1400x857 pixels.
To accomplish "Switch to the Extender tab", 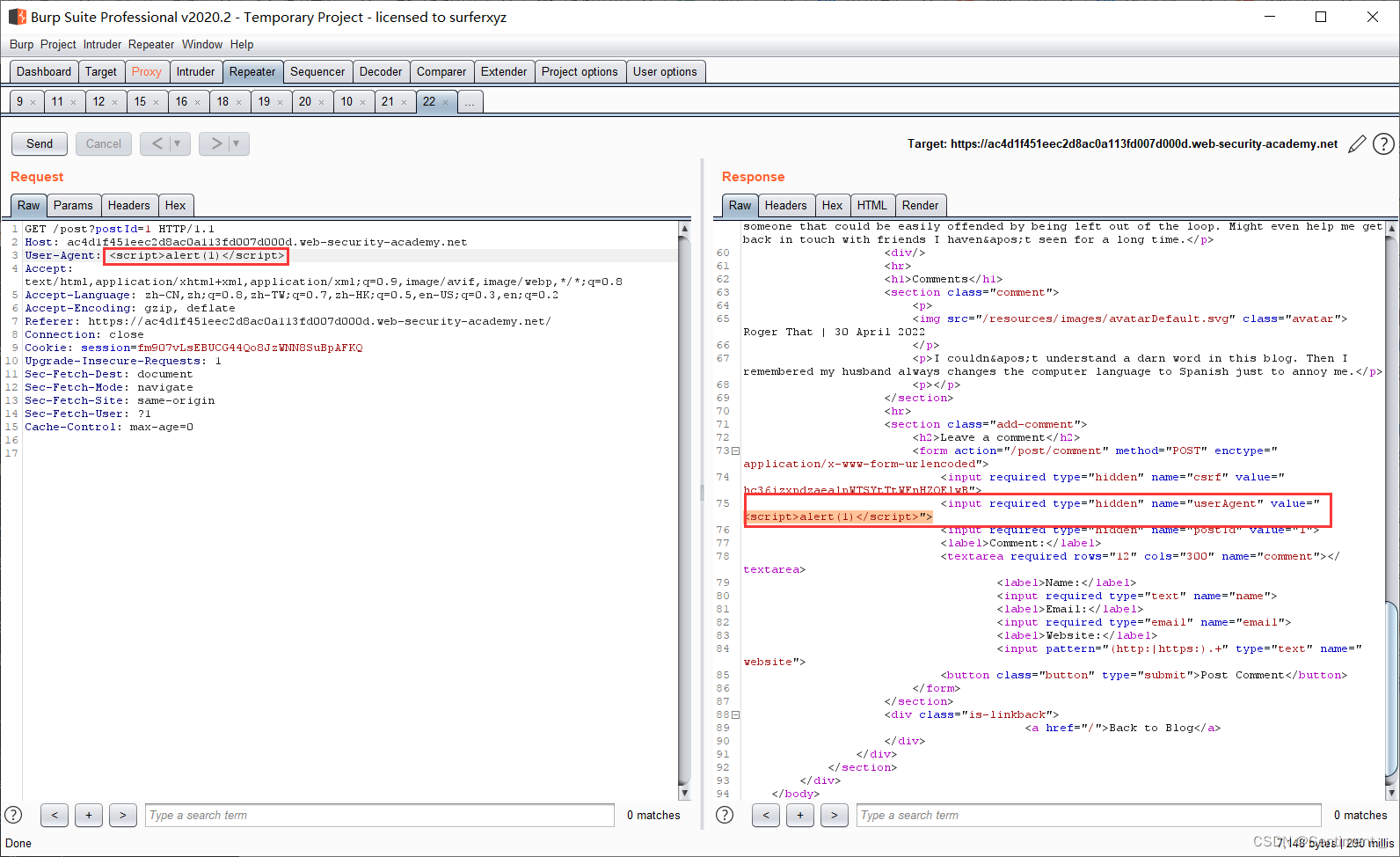I will (504, 71).
